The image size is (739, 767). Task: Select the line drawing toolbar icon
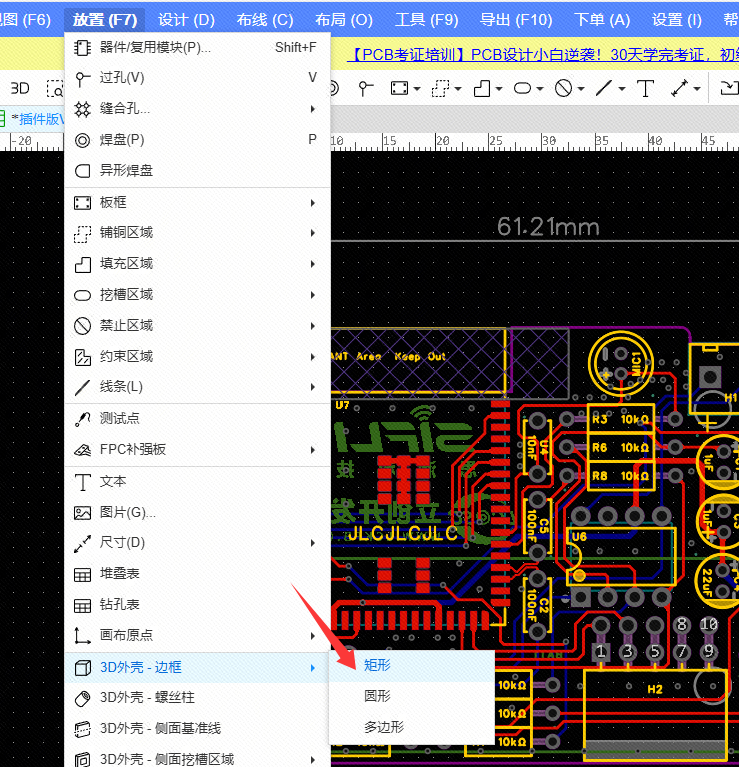click(603, 89)
